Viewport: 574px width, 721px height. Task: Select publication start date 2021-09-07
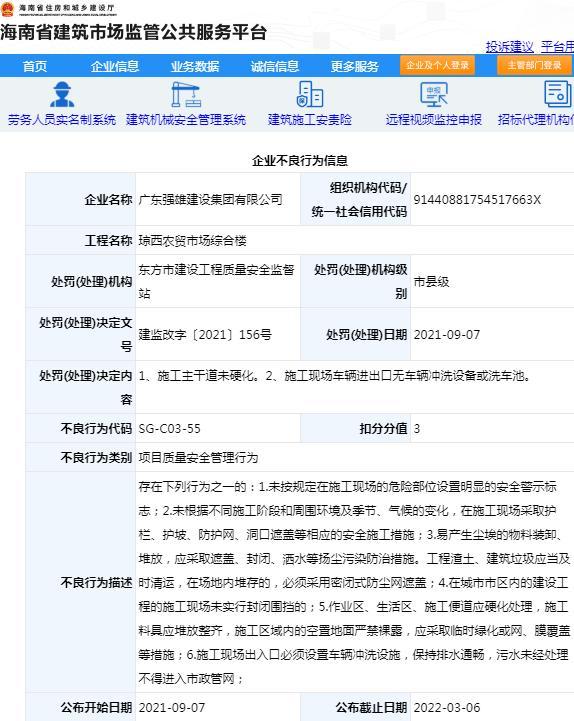(172, 707)
